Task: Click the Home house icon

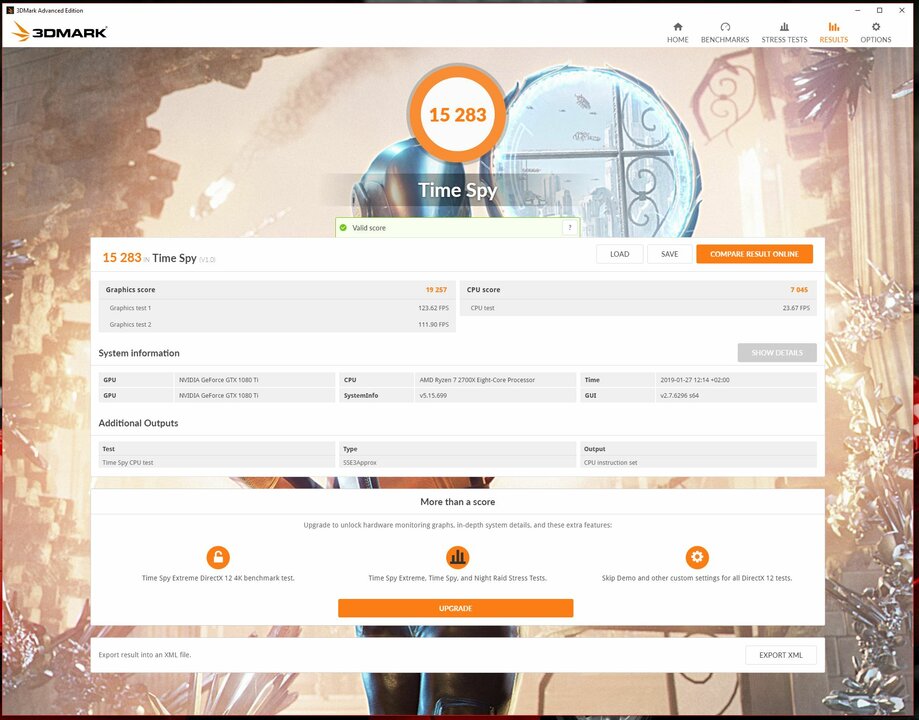Action: [x=678, y=27]
